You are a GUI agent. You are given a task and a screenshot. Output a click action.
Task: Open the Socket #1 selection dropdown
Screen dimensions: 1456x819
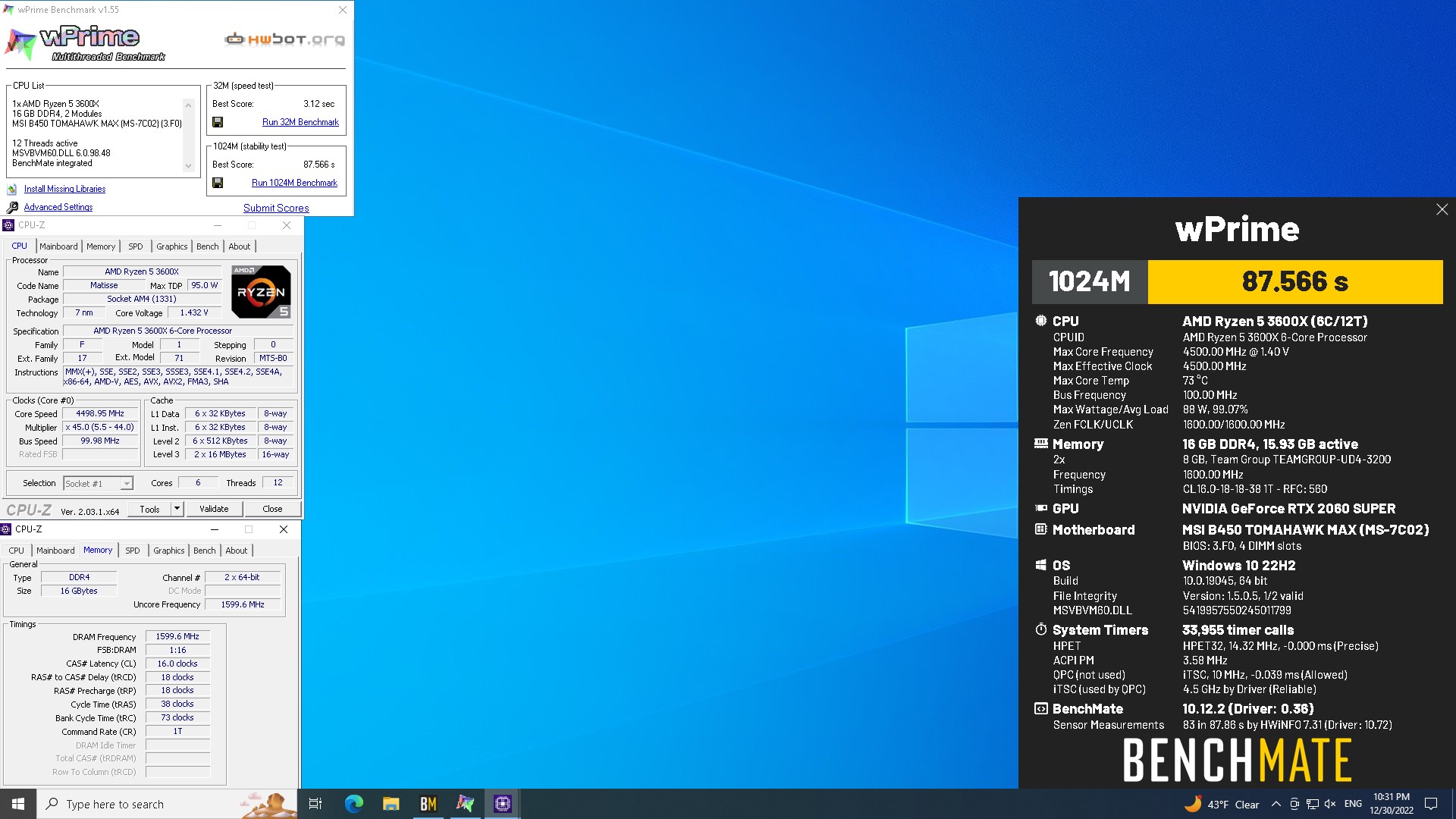coord(127,484)
